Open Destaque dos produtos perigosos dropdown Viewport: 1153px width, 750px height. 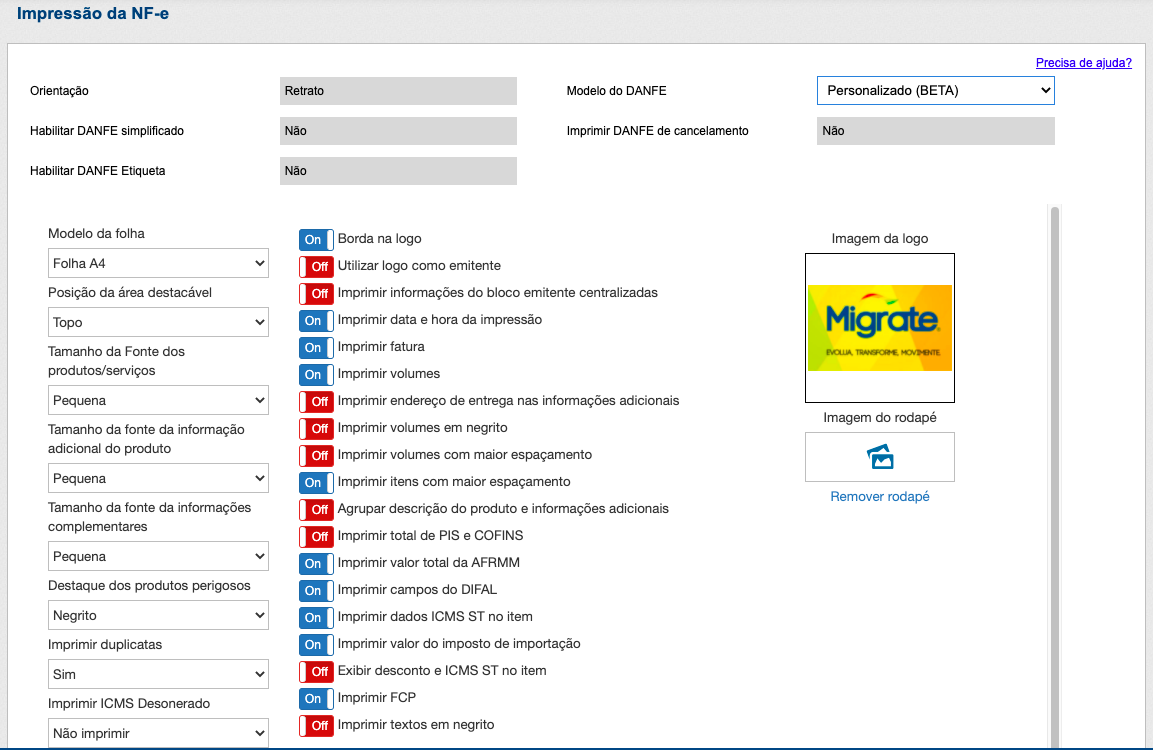click(158, 615)
